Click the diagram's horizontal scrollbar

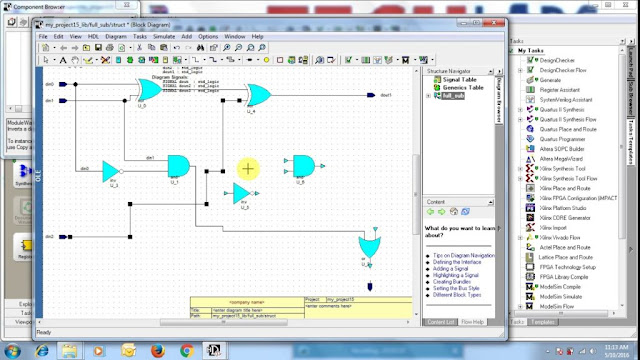[224, 322]
